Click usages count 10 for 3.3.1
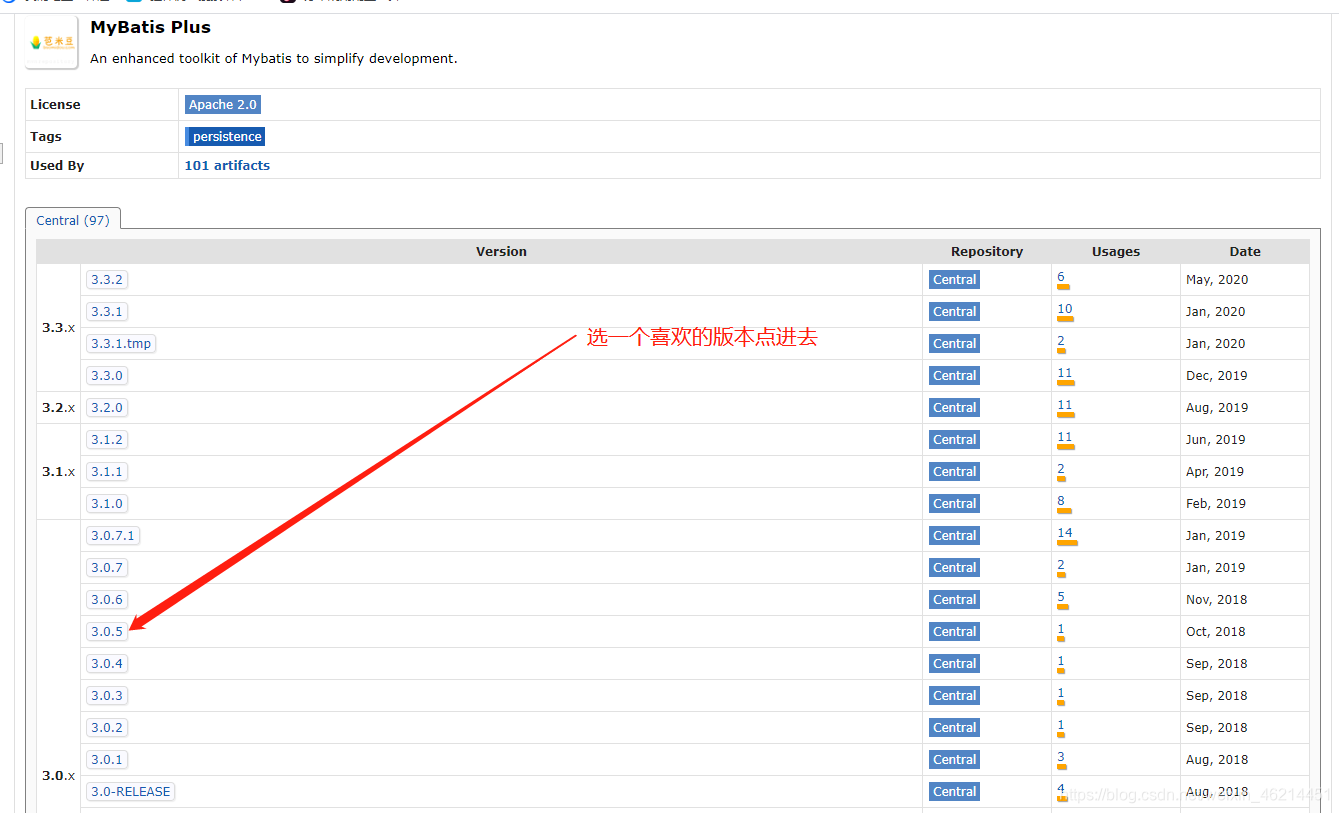Screen dimensions: 1339x813 click(1065, 309)
